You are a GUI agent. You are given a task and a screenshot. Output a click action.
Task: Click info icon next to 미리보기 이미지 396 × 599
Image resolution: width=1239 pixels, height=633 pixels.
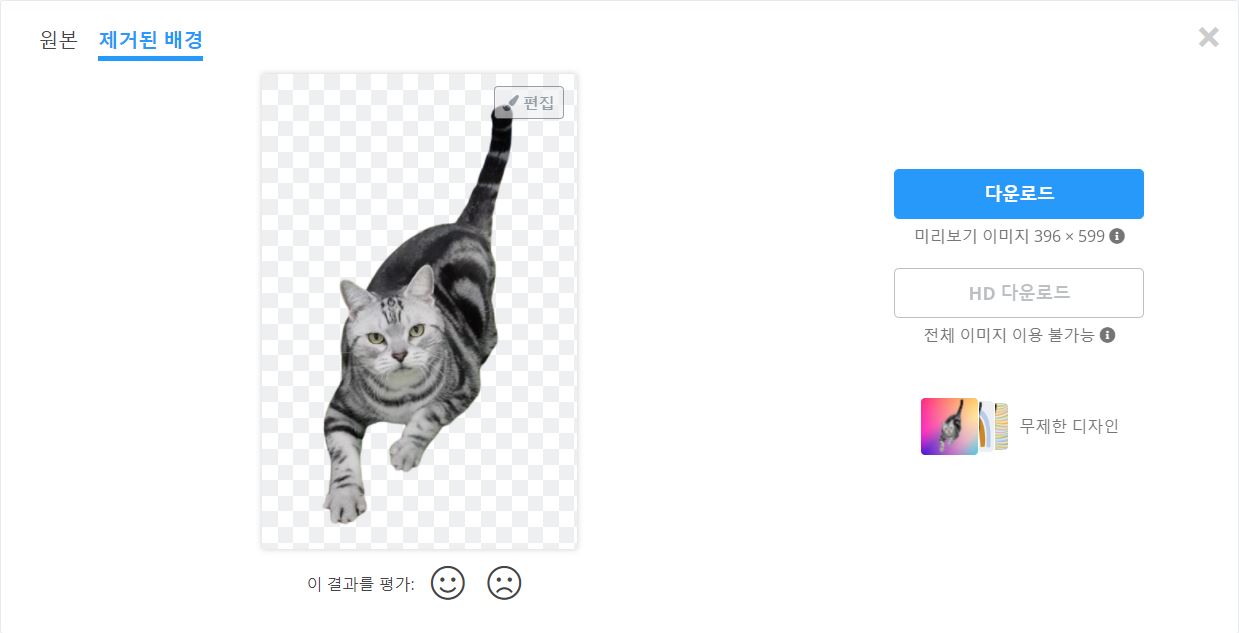click(1117, 236)
